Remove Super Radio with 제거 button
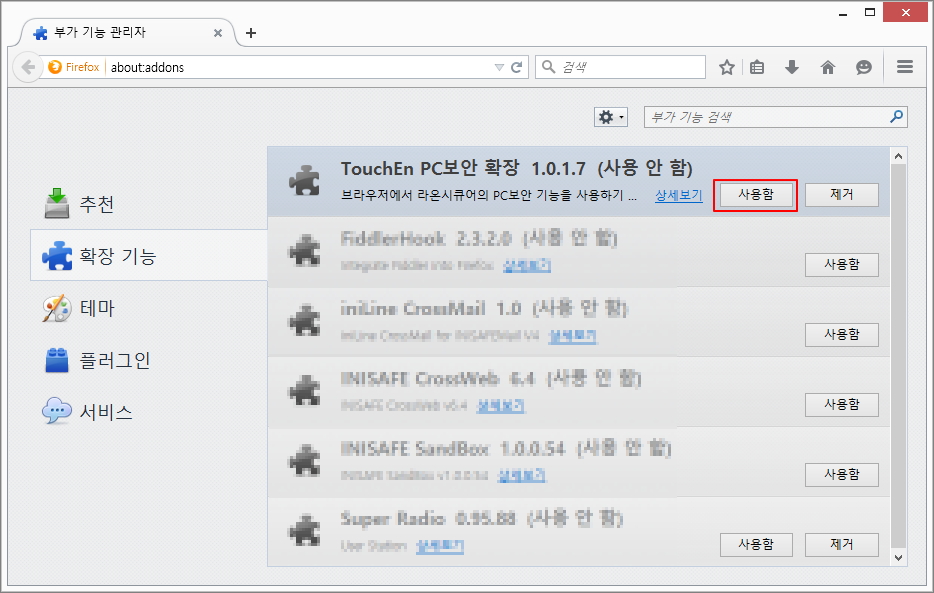Viewport: 934px width, 593px height. pyautogui.click(x=842, y=545)
